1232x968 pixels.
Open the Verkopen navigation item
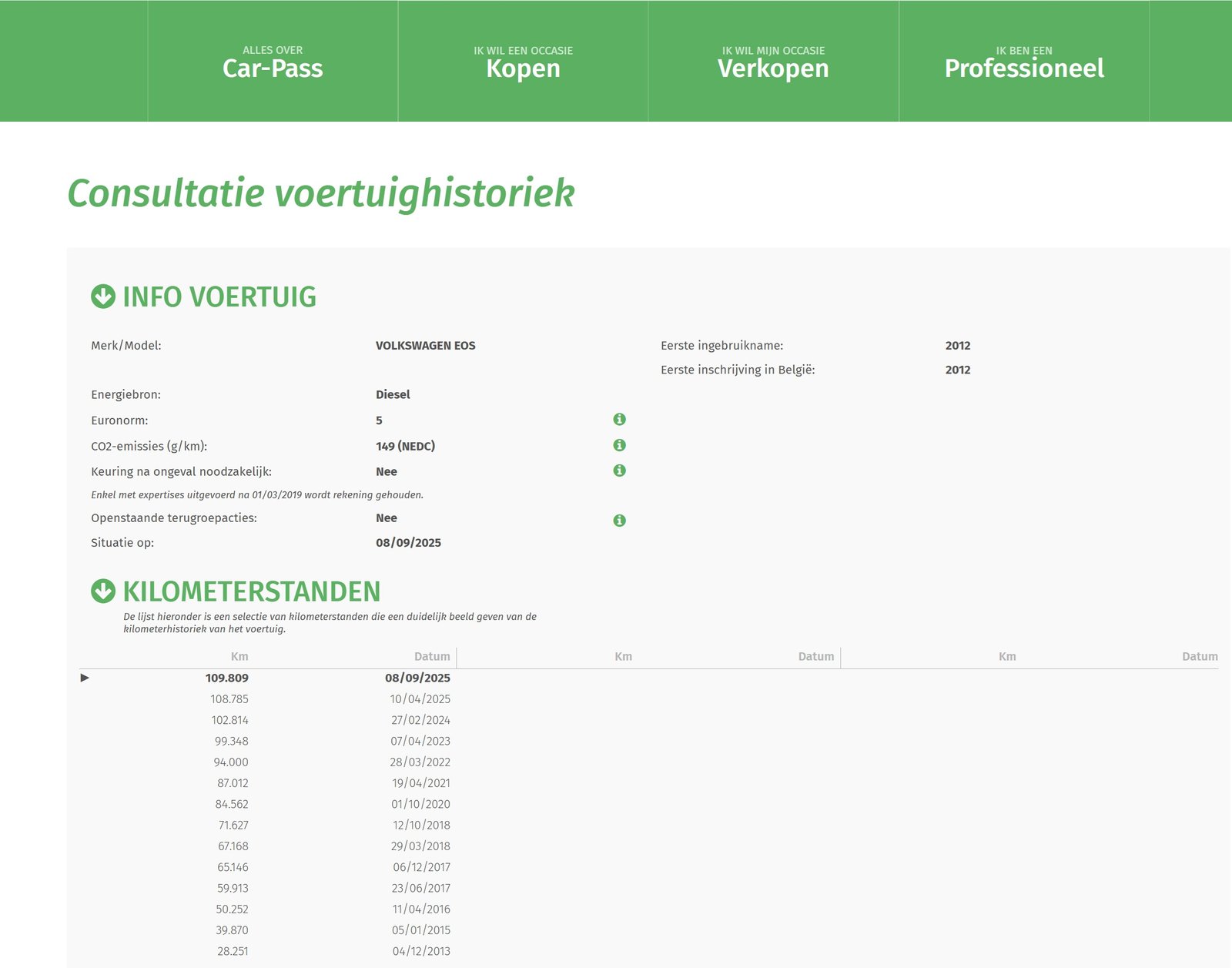click(773, 62)
